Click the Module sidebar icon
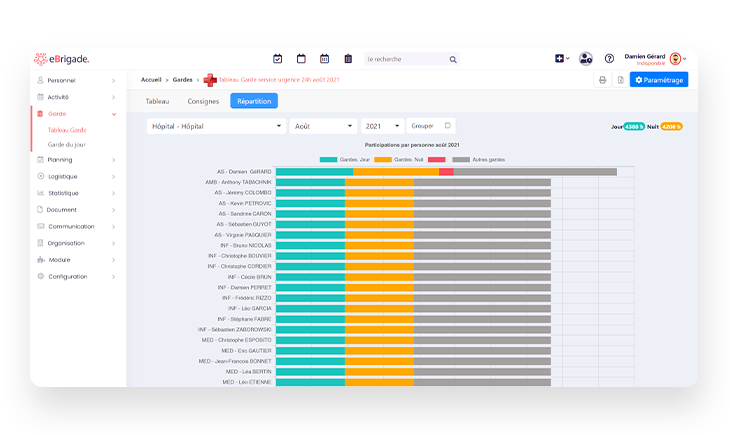The width and height of the screenshot is (730, 435). pyautogui.click(x=41, y=260)
